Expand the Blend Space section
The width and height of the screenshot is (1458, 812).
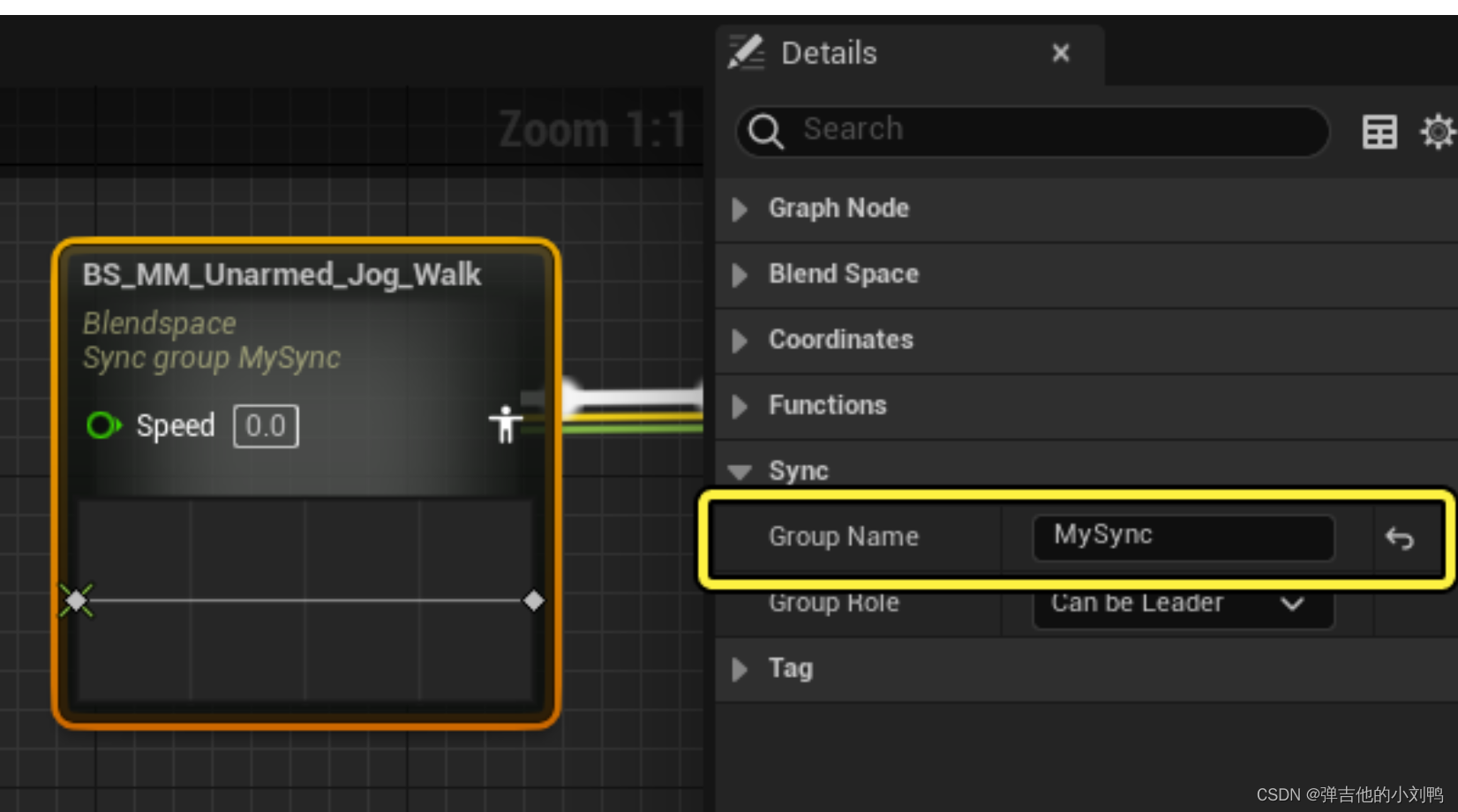[x=740, y=275]
